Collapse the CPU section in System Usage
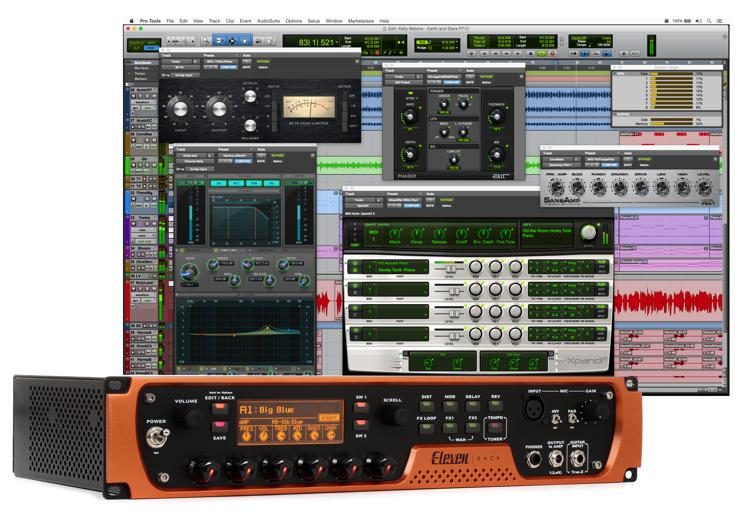Screen dimensions: 750x526 pyautogui.click(x=616, y=74)
